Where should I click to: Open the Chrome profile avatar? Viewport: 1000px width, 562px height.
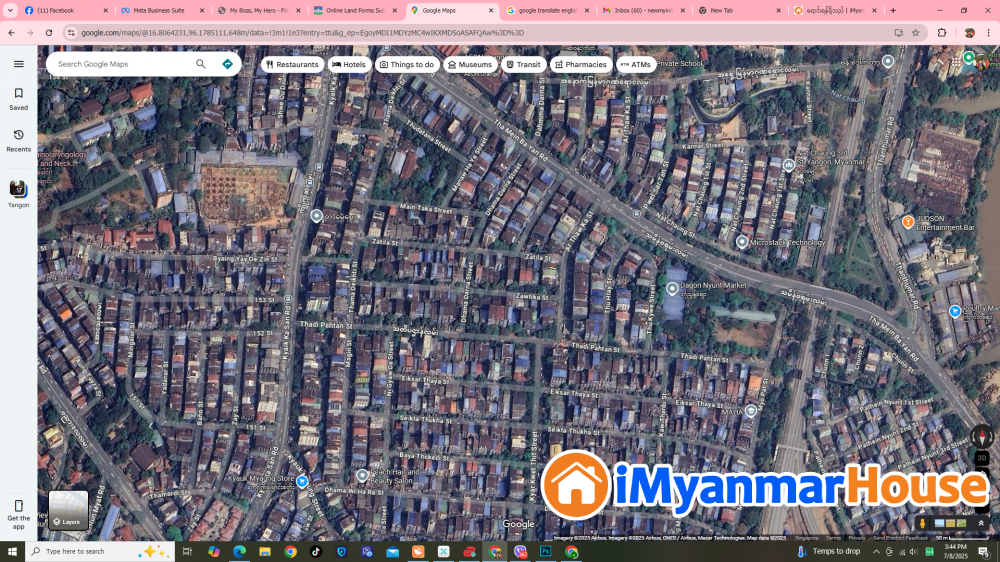tap(969, 33)
